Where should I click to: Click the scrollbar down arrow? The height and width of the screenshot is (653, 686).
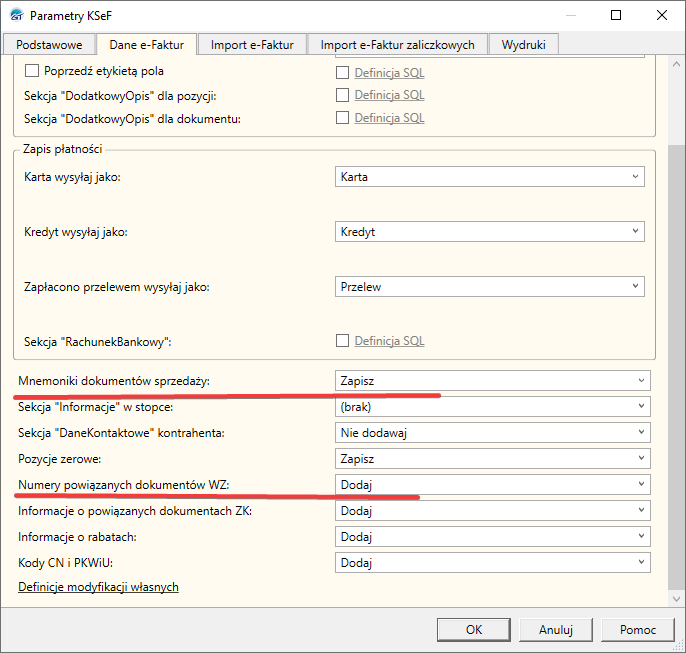pyautogui.click(x=676, y=598)
